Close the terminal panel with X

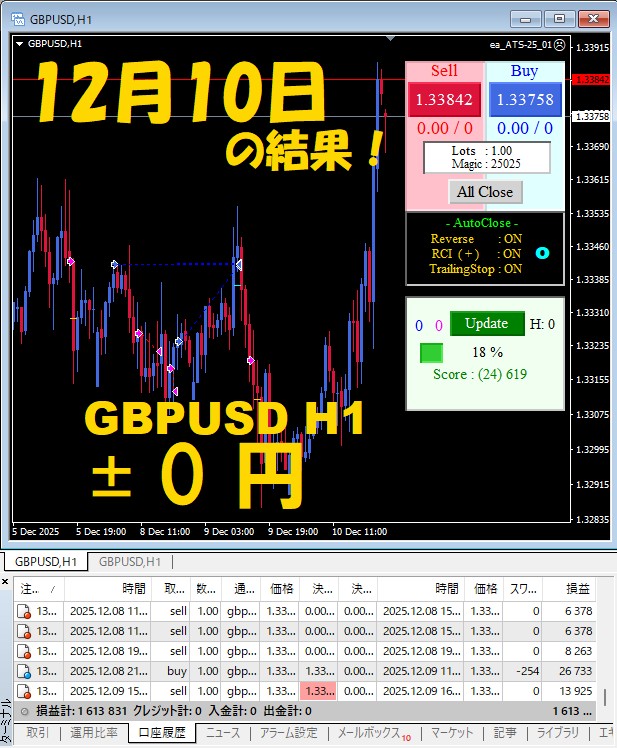[x=5, y=582]
